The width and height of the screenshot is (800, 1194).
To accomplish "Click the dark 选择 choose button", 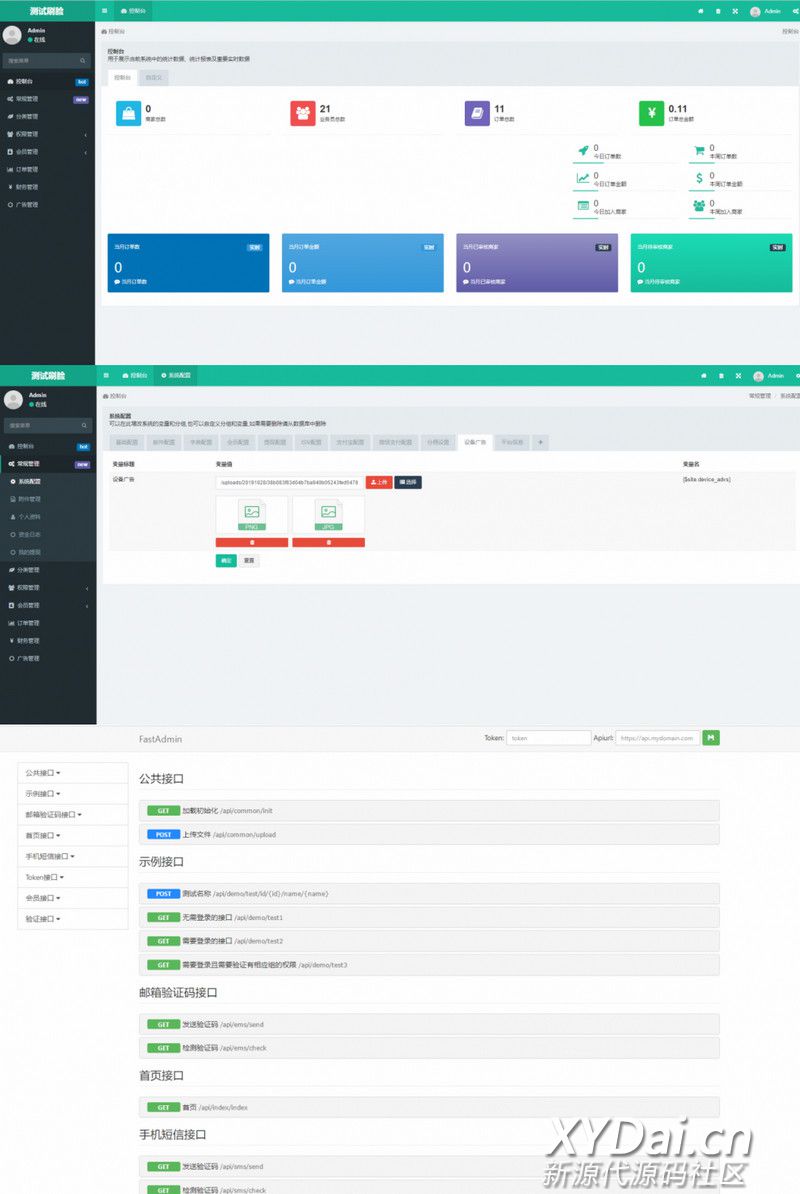I will click(408, 482).
